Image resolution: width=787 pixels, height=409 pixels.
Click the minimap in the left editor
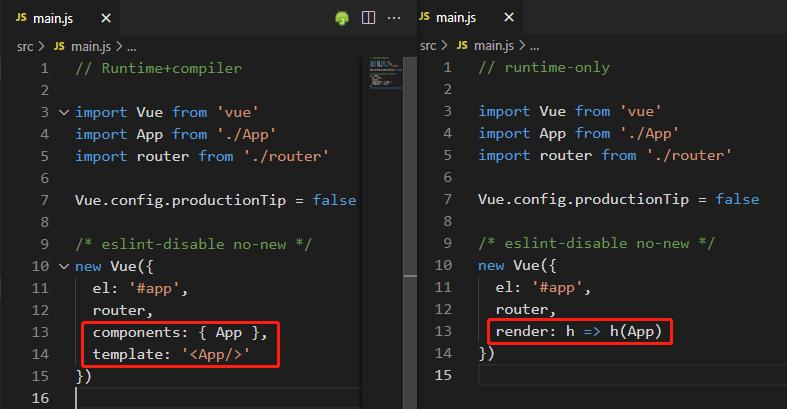point(385,73)
